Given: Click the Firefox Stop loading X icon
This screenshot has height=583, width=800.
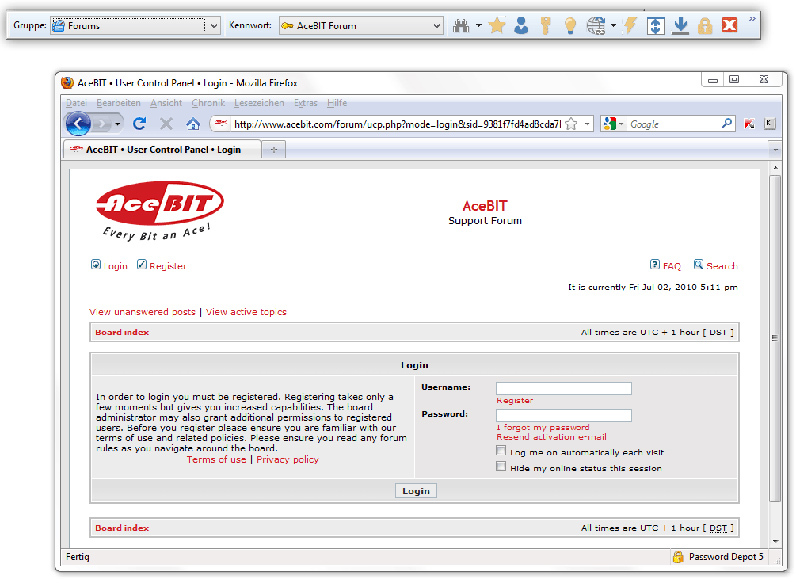Looking at the screenshot, I should coord(166,123).
